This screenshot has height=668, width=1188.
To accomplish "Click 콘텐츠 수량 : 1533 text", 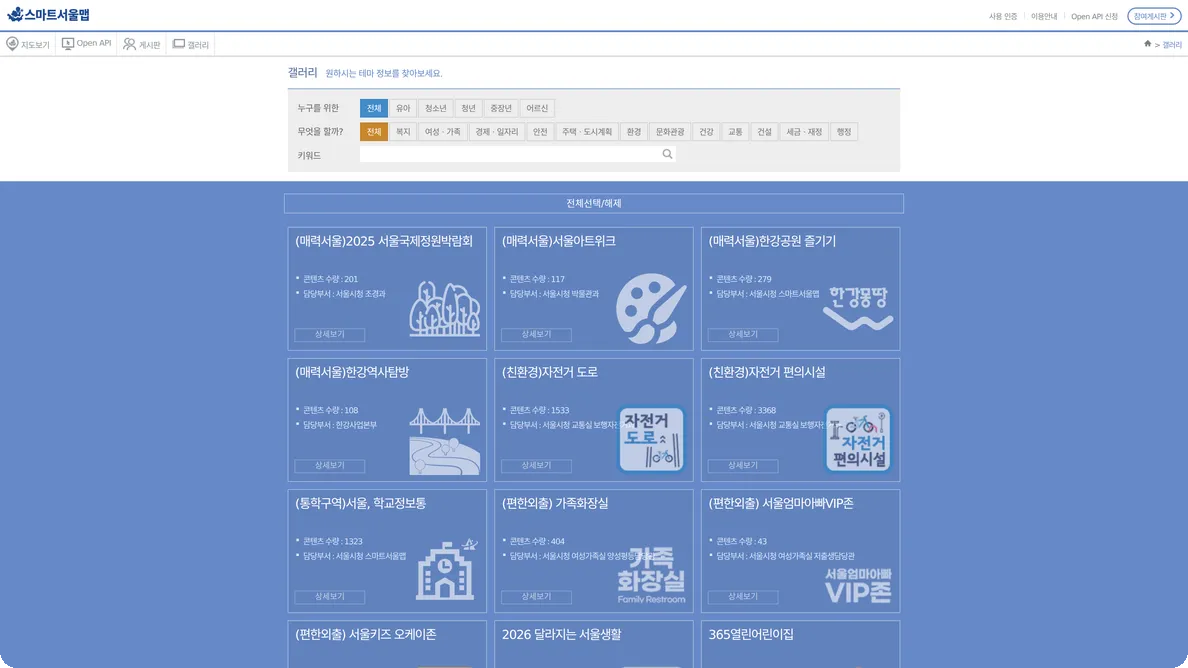I will click(x=539, y=410).
